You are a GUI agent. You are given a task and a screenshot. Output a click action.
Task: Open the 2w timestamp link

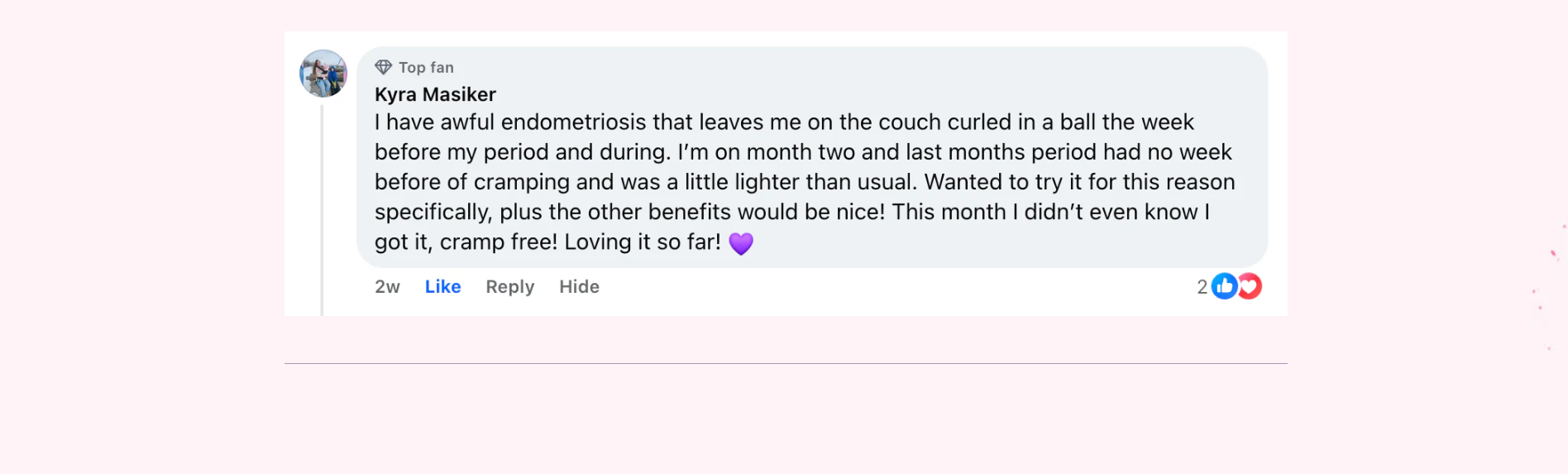click(387, 286)
